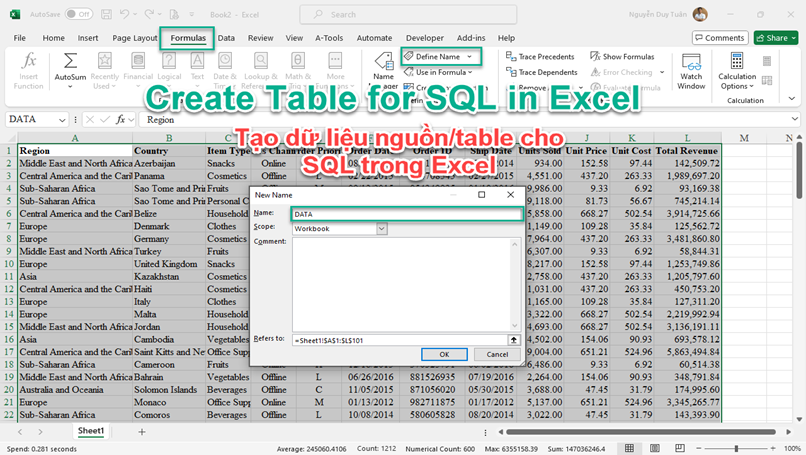Open the Error Checking dropdown arrow
The height and width of the screenshot is (455, 806).
pos(662,72)
